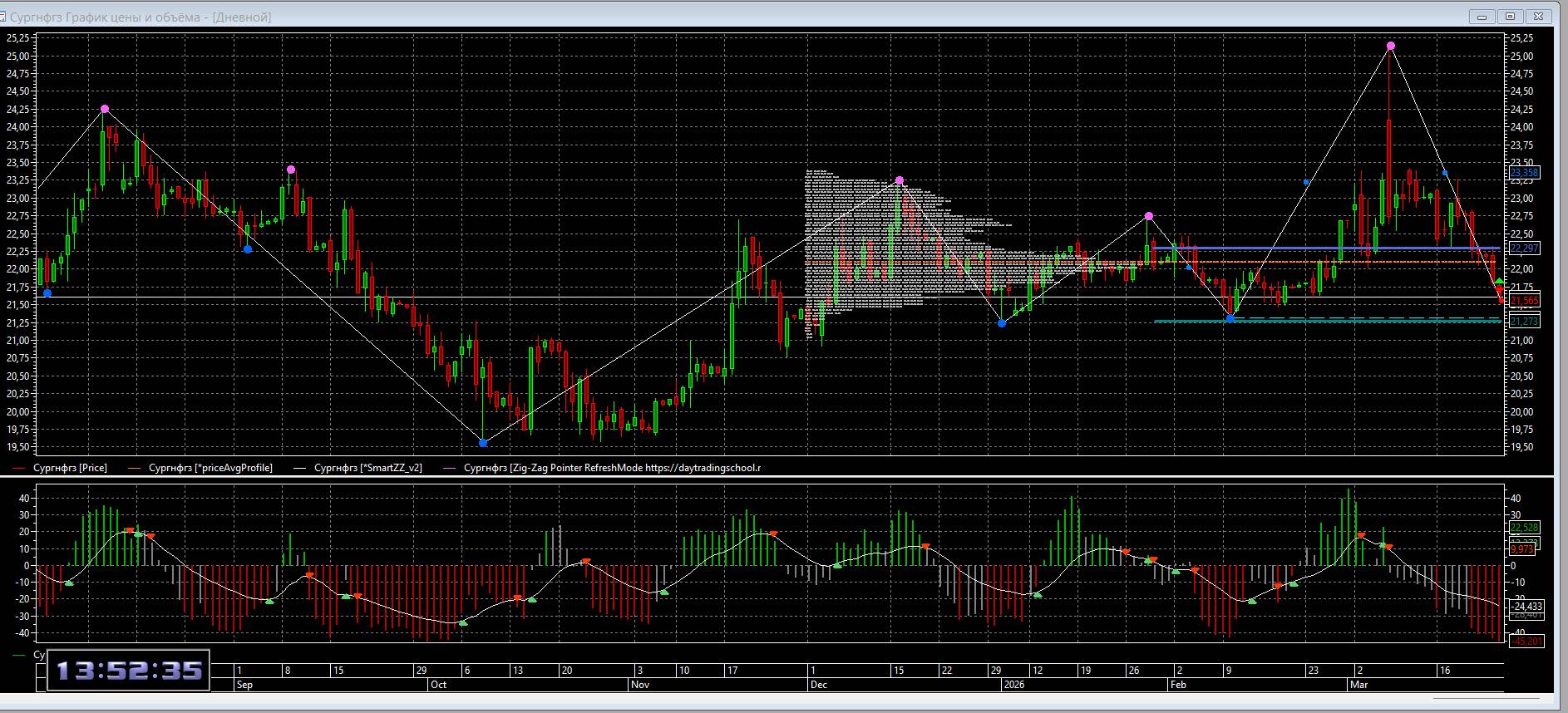Click the application icon in the title bar
This screenshot has height=713, width=1568.
3,17
